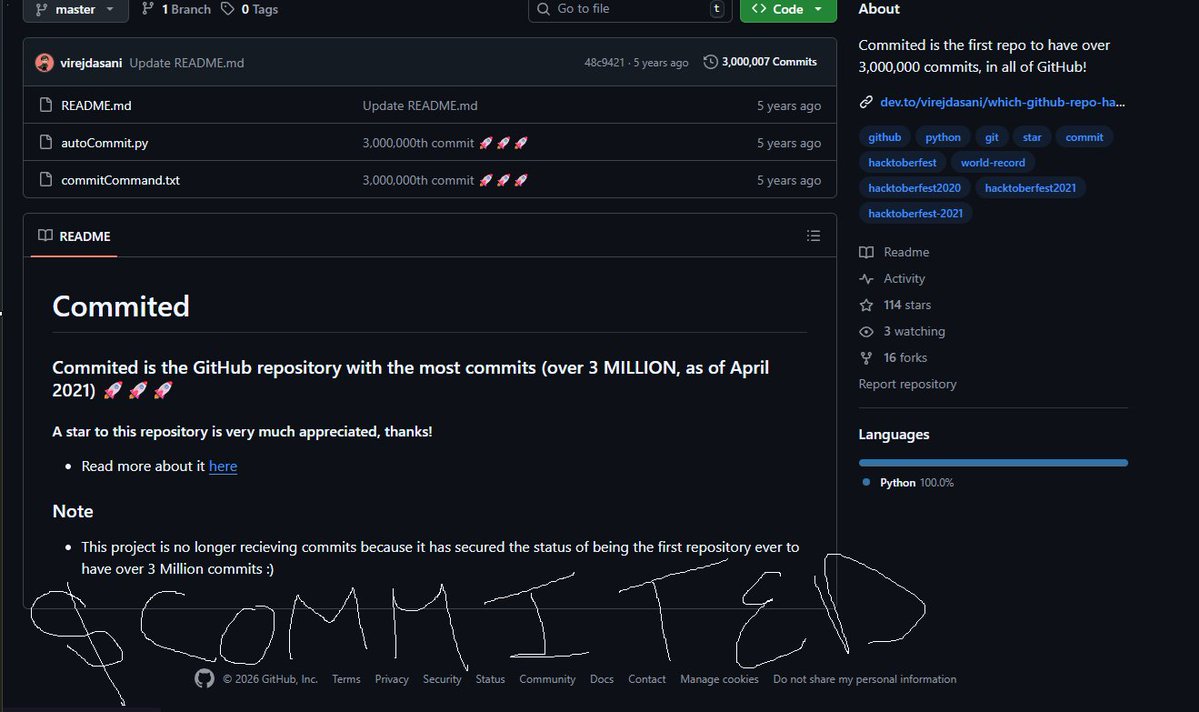The height and width of the screenshot is (712, 1199).
Task: Open the Python 100.0% language link
Action: [908, 483]
